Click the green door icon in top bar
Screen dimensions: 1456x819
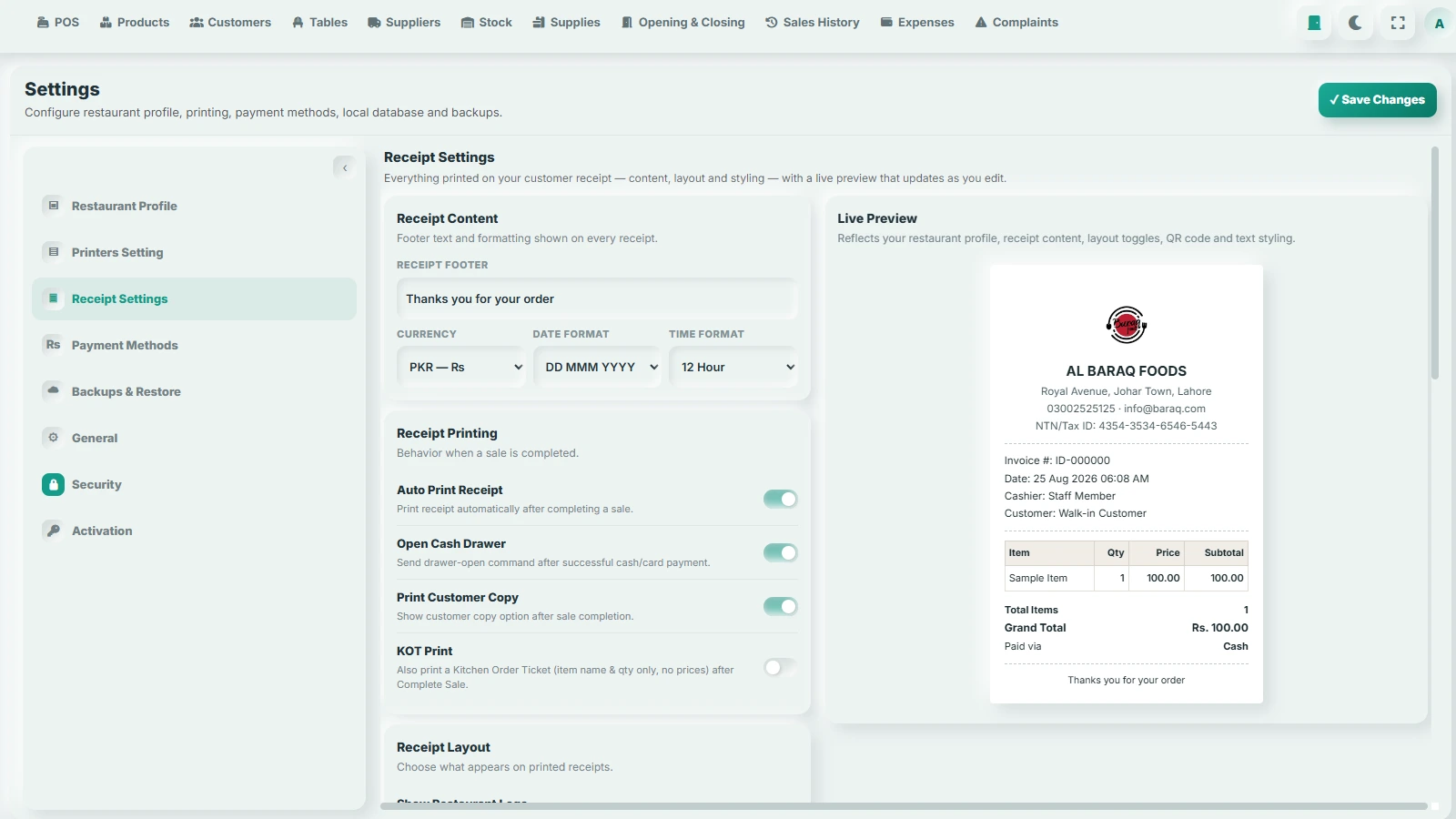tap(1314, 23)
